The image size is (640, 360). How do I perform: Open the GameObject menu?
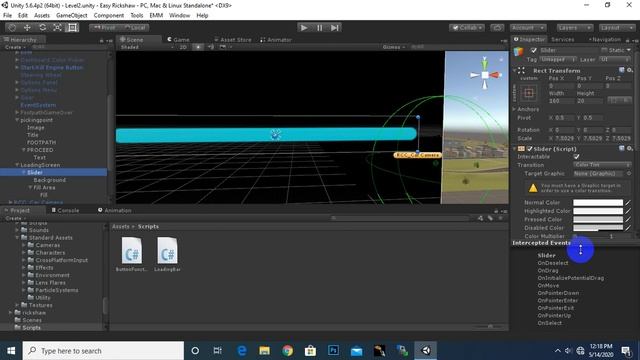tap(72, 16)
